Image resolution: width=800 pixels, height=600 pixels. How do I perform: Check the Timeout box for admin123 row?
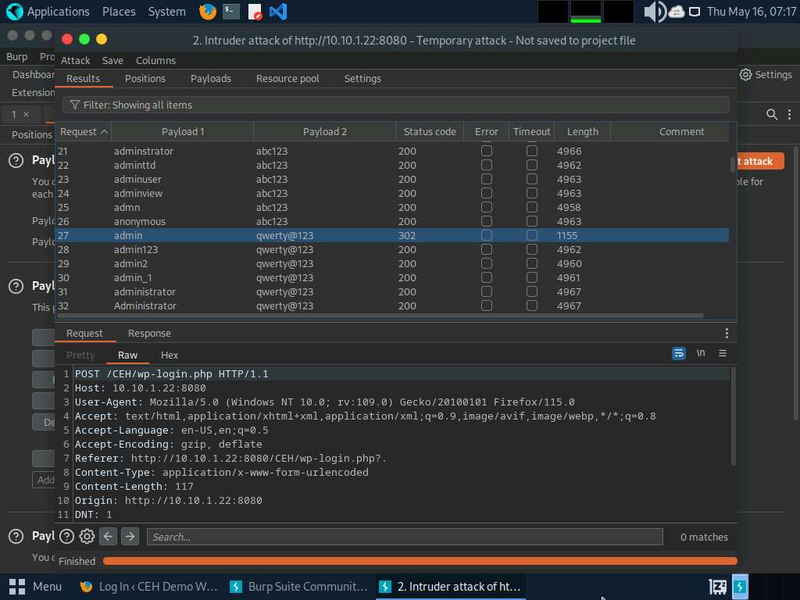pos(532,249)
